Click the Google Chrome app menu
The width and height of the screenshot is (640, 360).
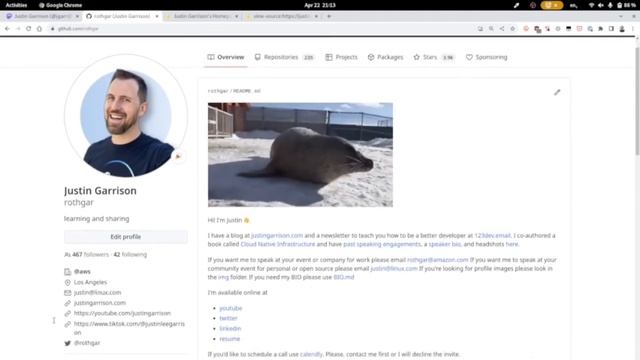coord(60,5)
